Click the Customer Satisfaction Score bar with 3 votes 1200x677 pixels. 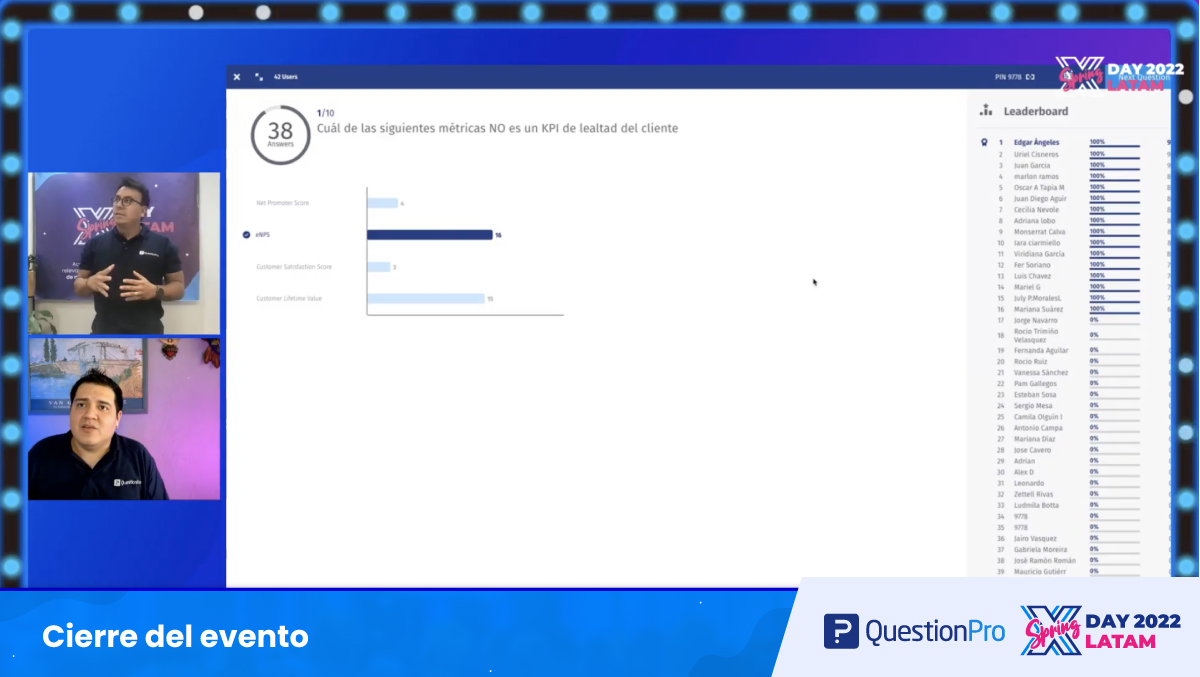(x=378, y=267)
